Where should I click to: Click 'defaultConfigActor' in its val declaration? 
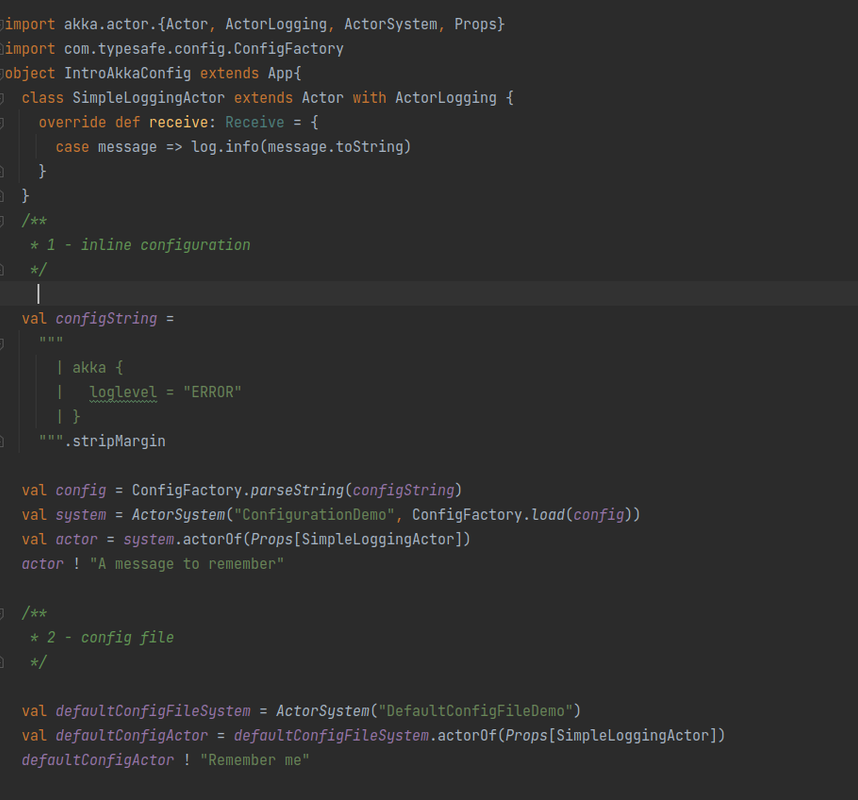tap(132, 735)
